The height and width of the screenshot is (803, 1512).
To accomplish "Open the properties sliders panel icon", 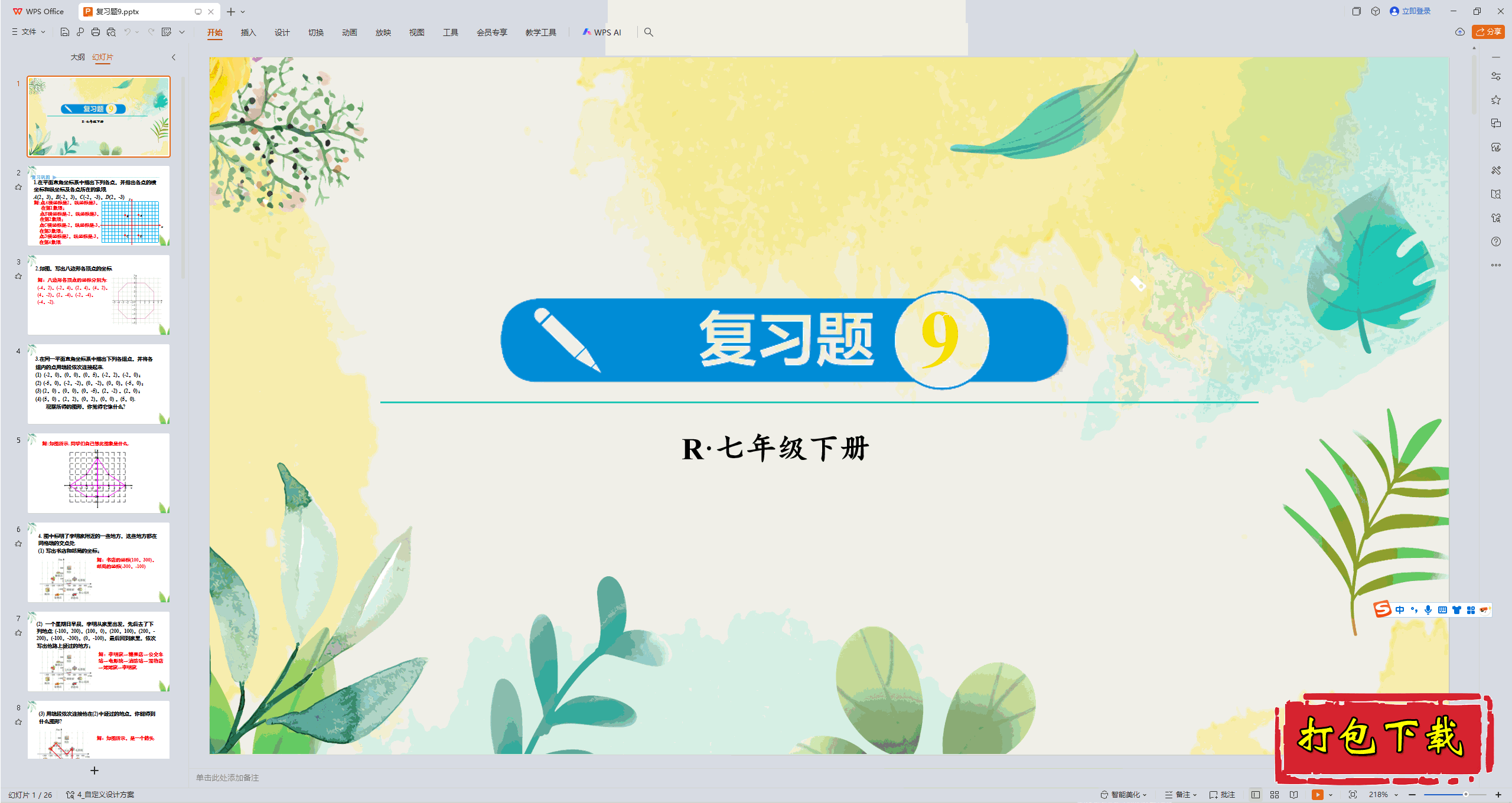I will point(1496,76).
